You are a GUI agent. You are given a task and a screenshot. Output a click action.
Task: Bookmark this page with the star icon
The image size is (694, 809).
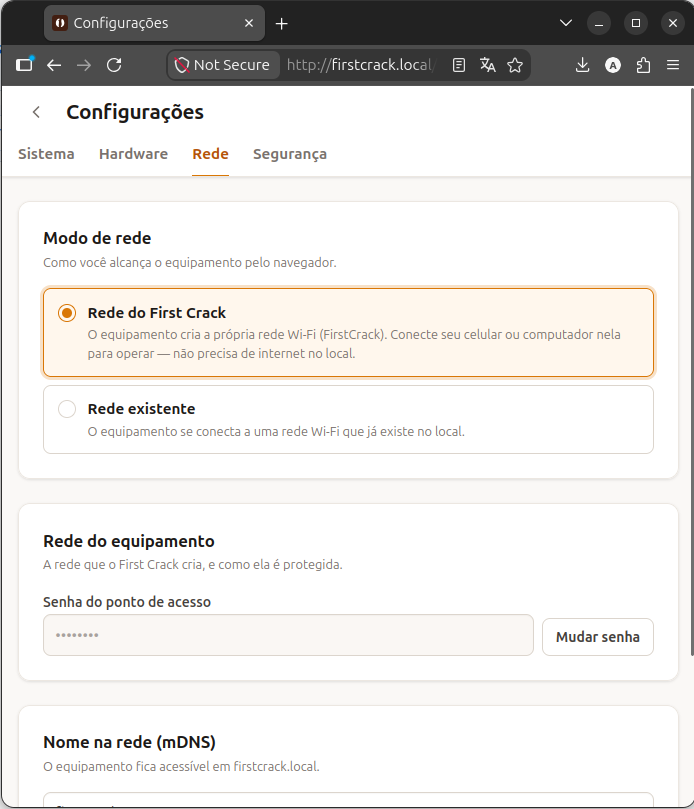[515, 65]
